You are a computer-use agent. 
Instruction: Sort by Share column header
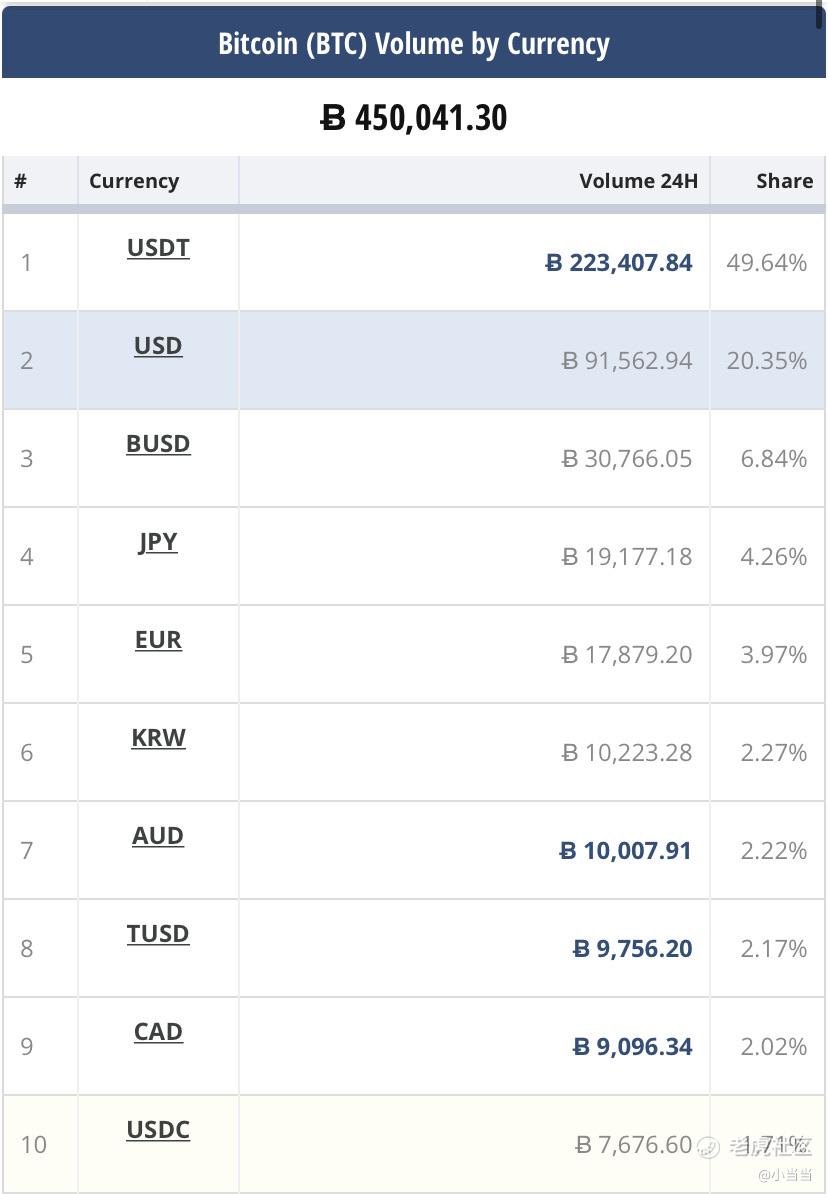pos(785,181)
